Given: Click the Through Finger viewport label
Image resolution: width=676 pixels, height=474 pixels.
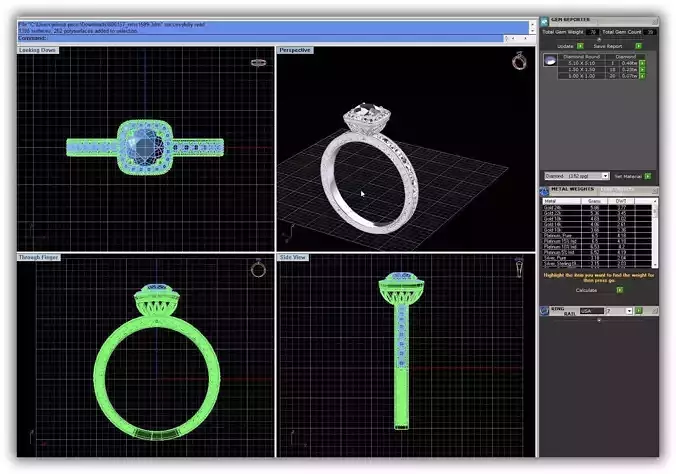Looking at the screenshot, I should (38, 257).
